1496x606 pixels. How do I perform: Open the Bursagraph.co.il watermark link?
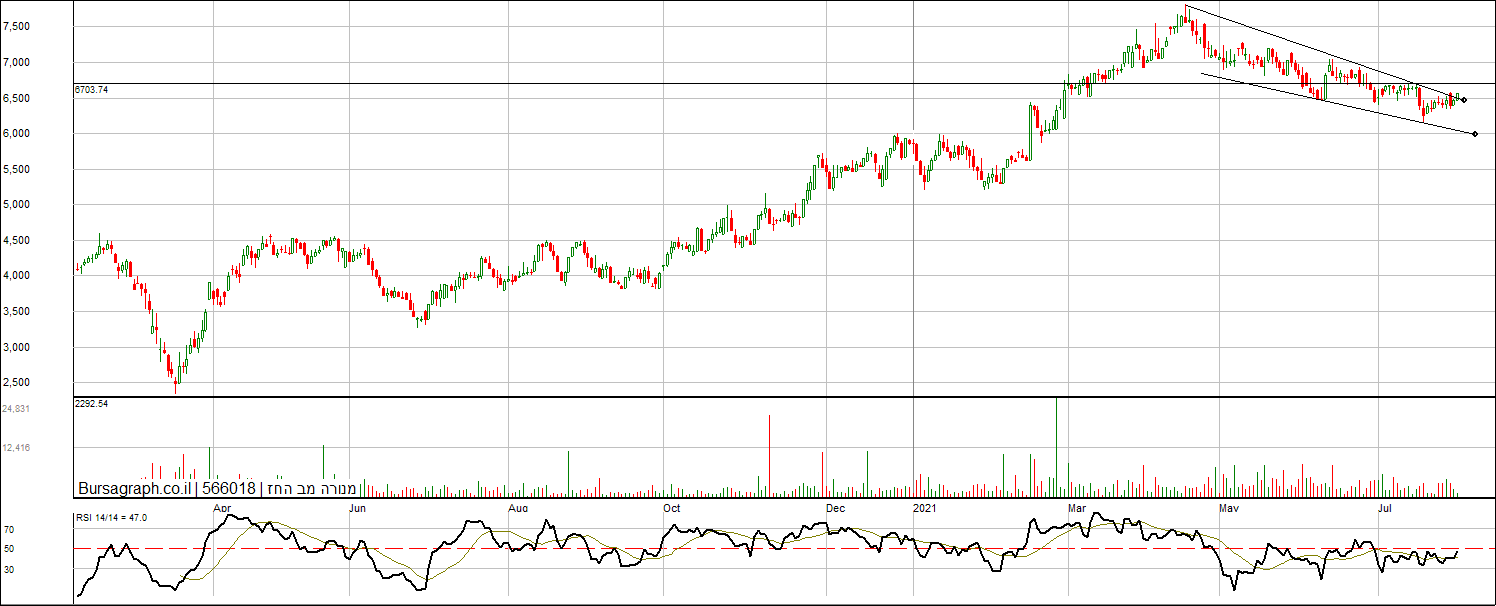coord(135,488)
